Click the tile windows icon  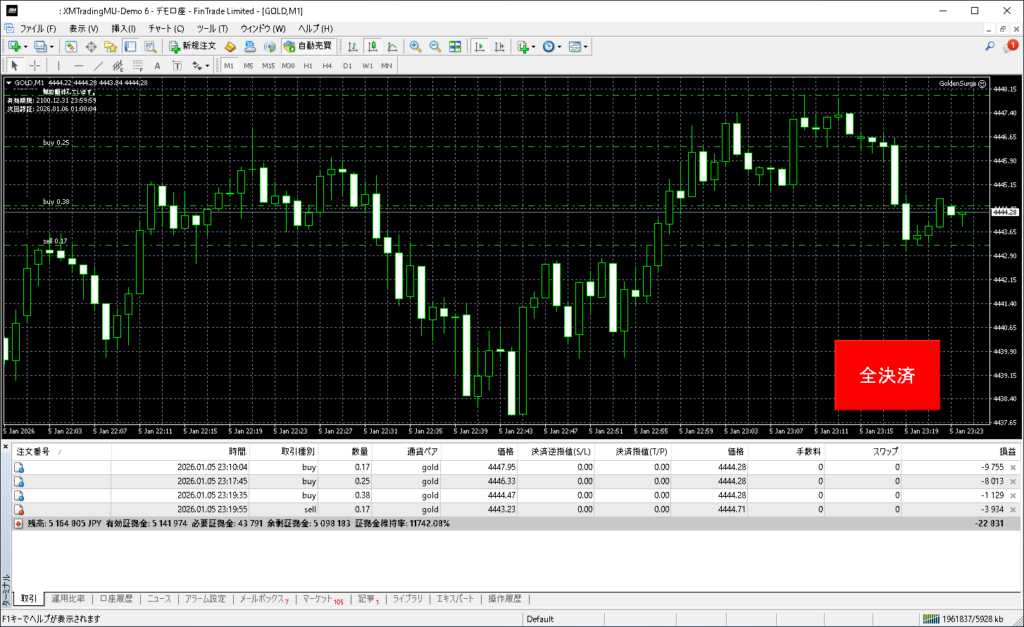click(x=455, y=46)
